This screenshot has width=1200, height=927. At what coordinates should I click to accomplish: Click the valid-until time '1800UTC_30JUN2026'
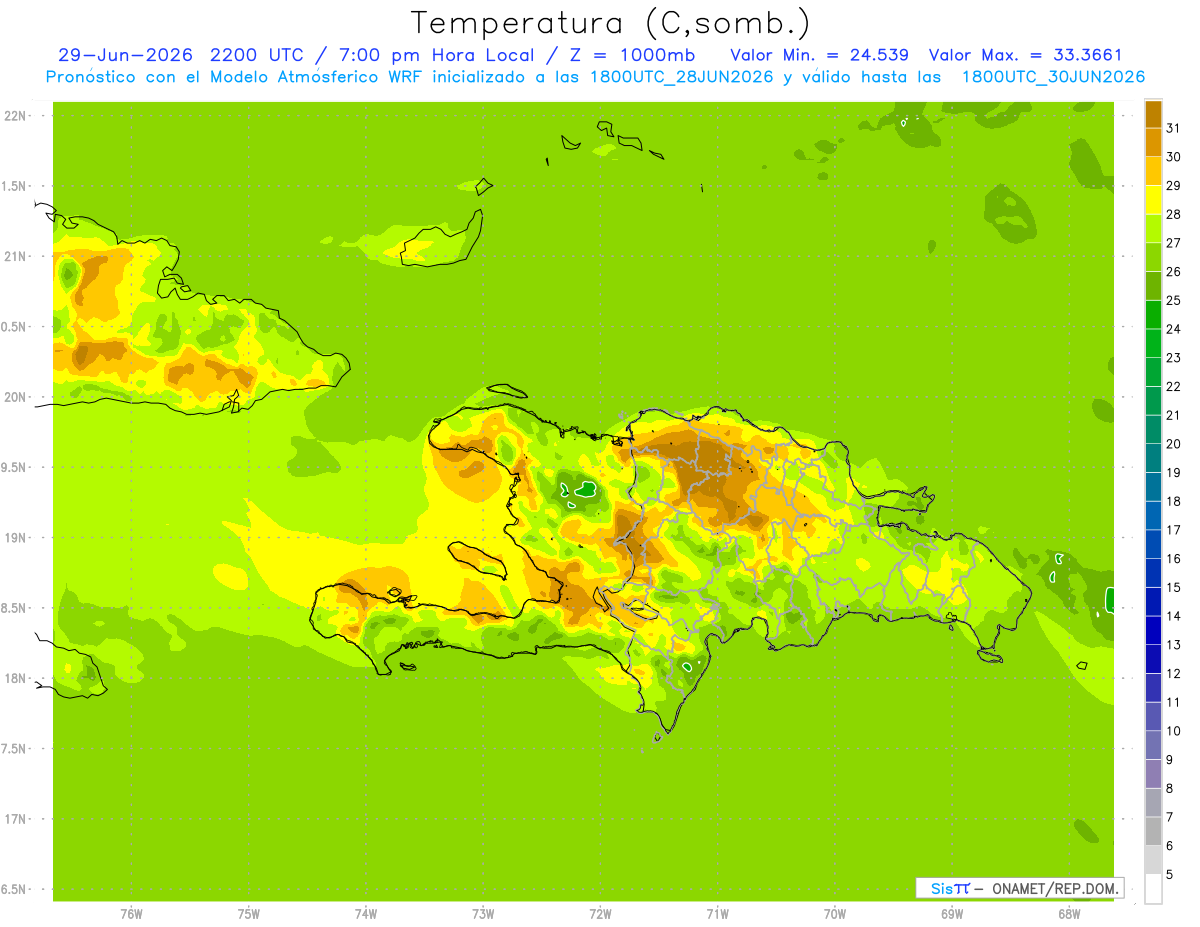[x=1053, y=77]
